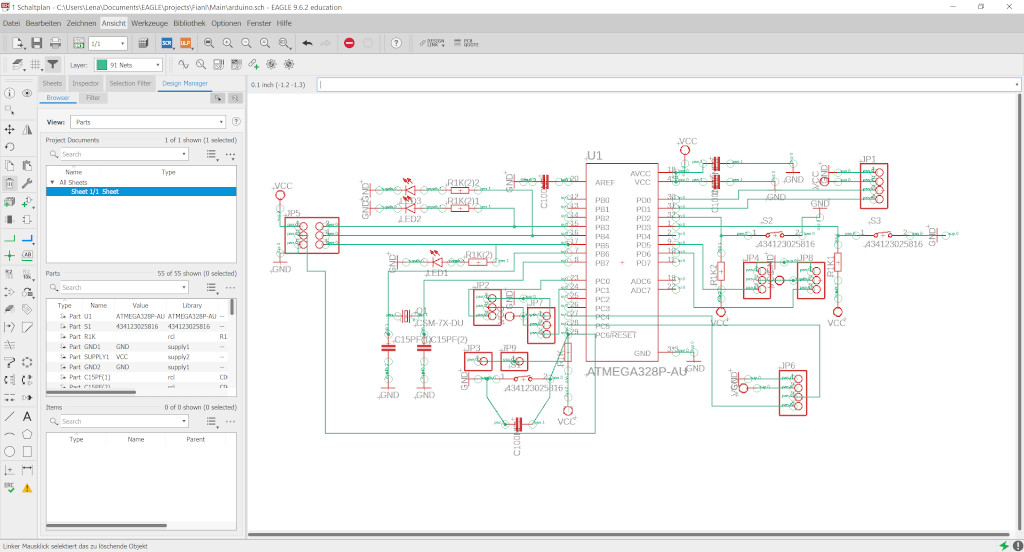The height and width of the screenshot is (552, 1024).
Task: Click the Print icon in toolbar
Action: (x=56, y=43)
